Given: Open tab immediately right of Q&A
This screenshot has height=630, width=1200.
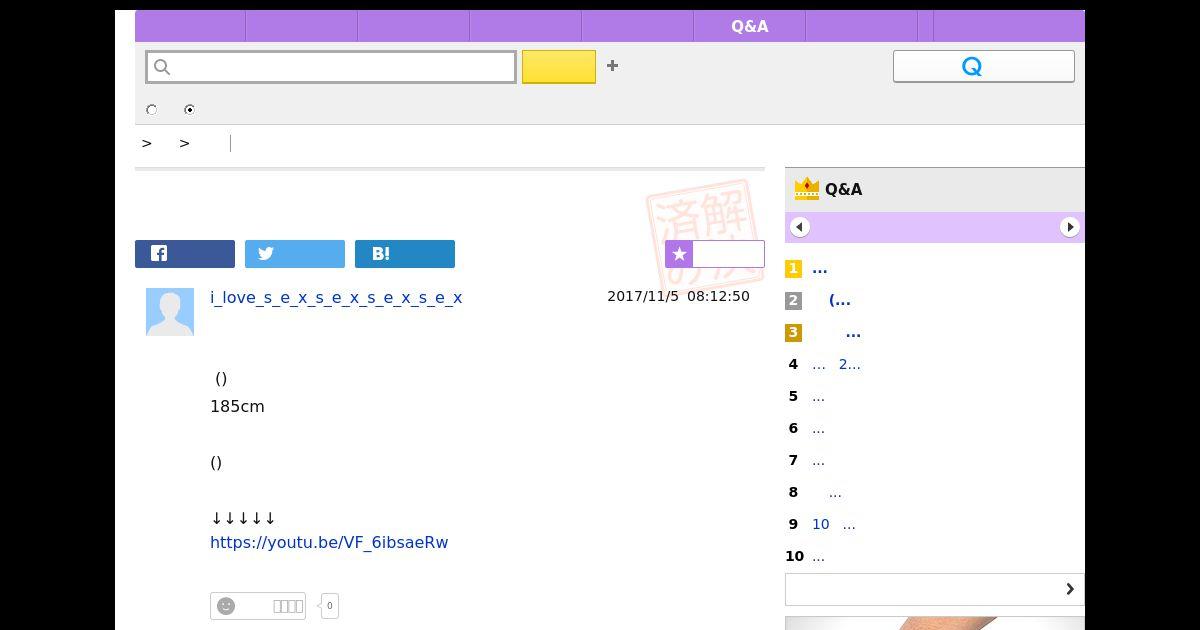Looking at the screenshot, I should [861, 26].
